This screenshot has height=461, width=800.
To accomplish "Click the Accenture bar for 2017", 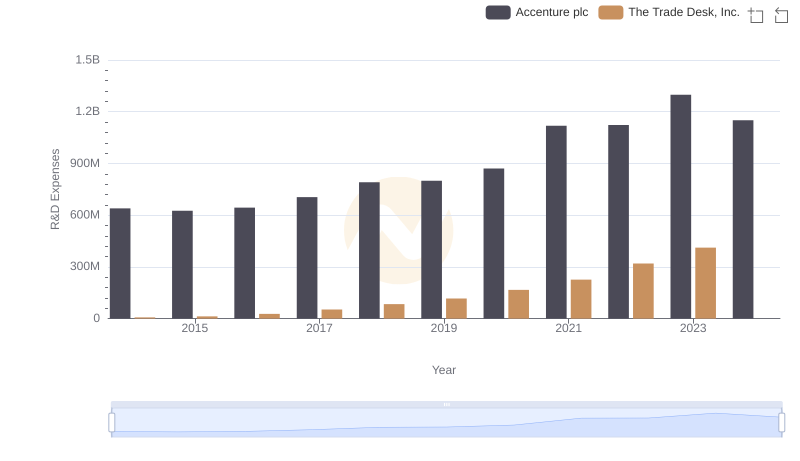I will pyautogui.click(x=307, y=258).
